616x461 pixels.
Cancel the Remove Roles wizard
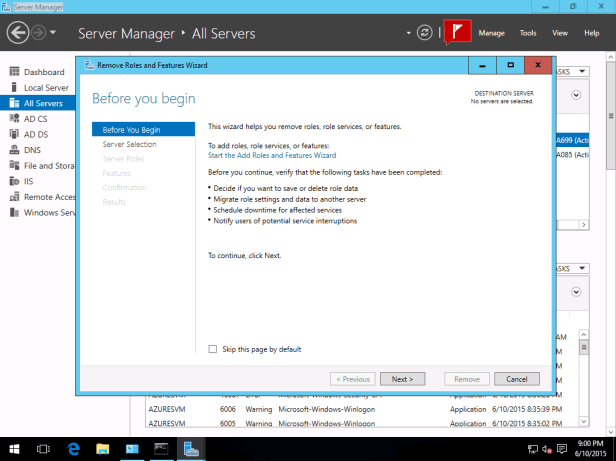516,379
